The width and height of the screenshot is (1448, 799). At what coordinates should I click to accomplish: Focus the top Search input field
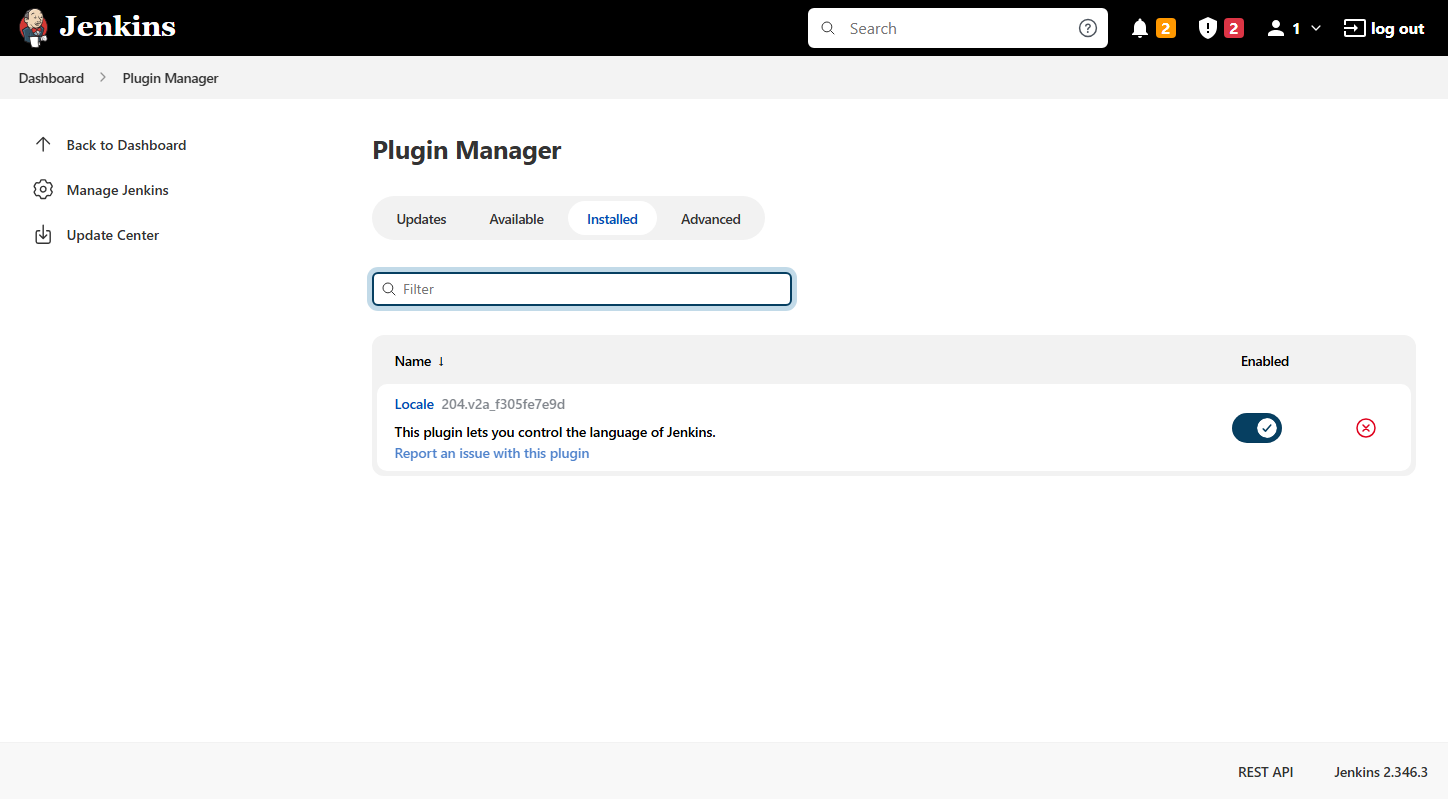[x=958, y=28]
